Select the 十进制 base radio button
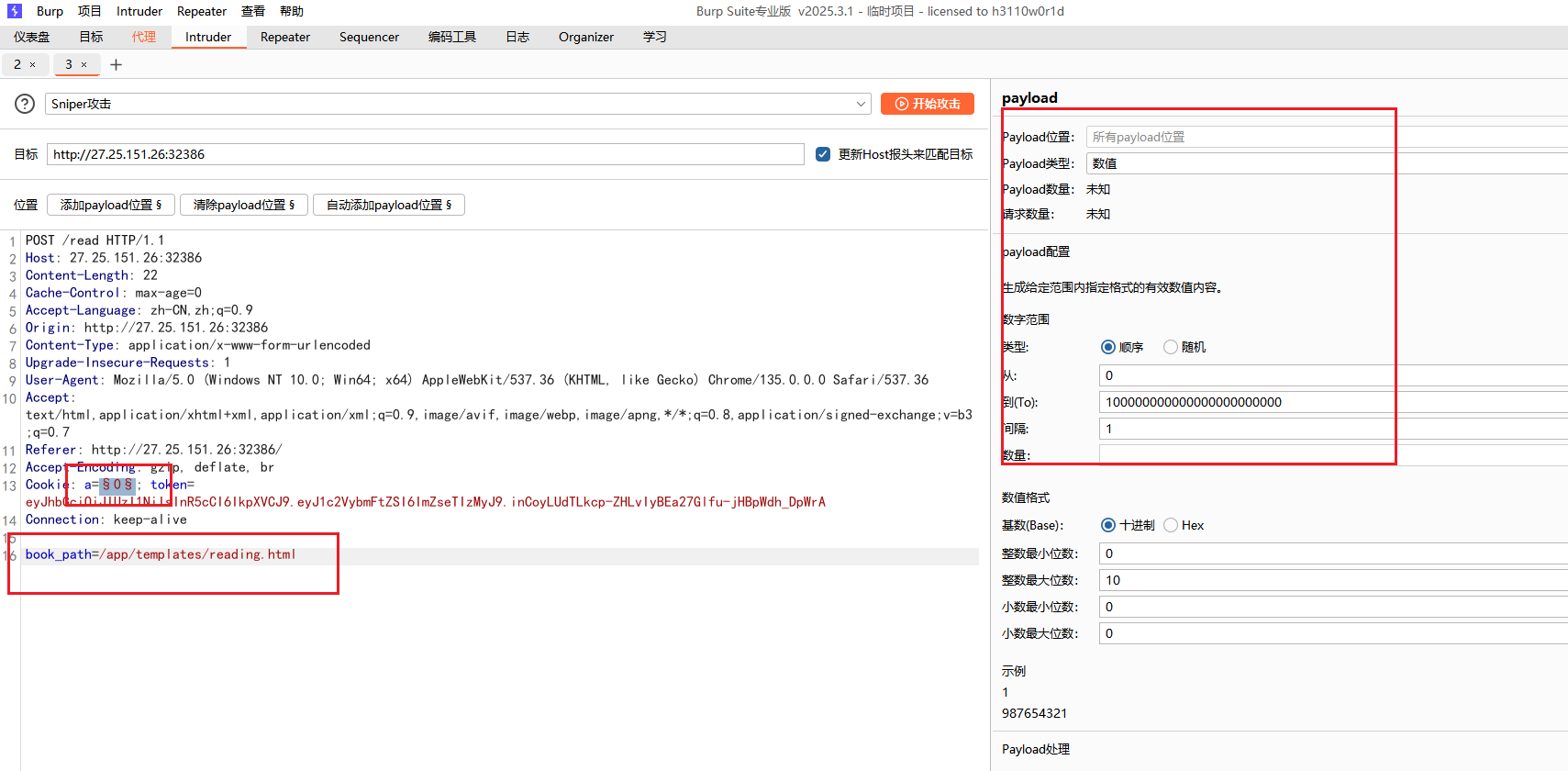 tap(1108, 525)
